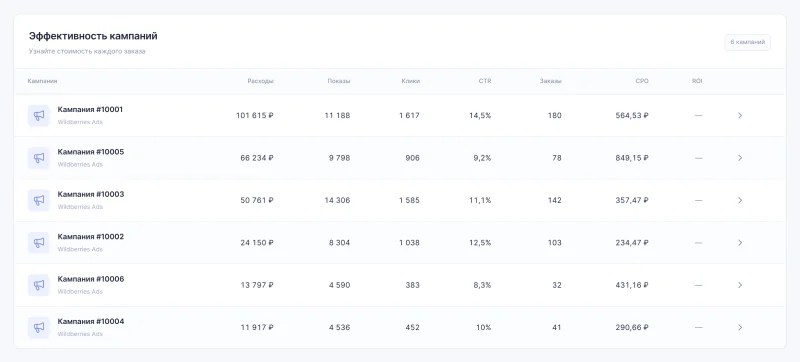The height and width of the screenshot is (362, 800).
Task: Select CPO value '234,47 ₽'
Action: click(x=632, y=243)
